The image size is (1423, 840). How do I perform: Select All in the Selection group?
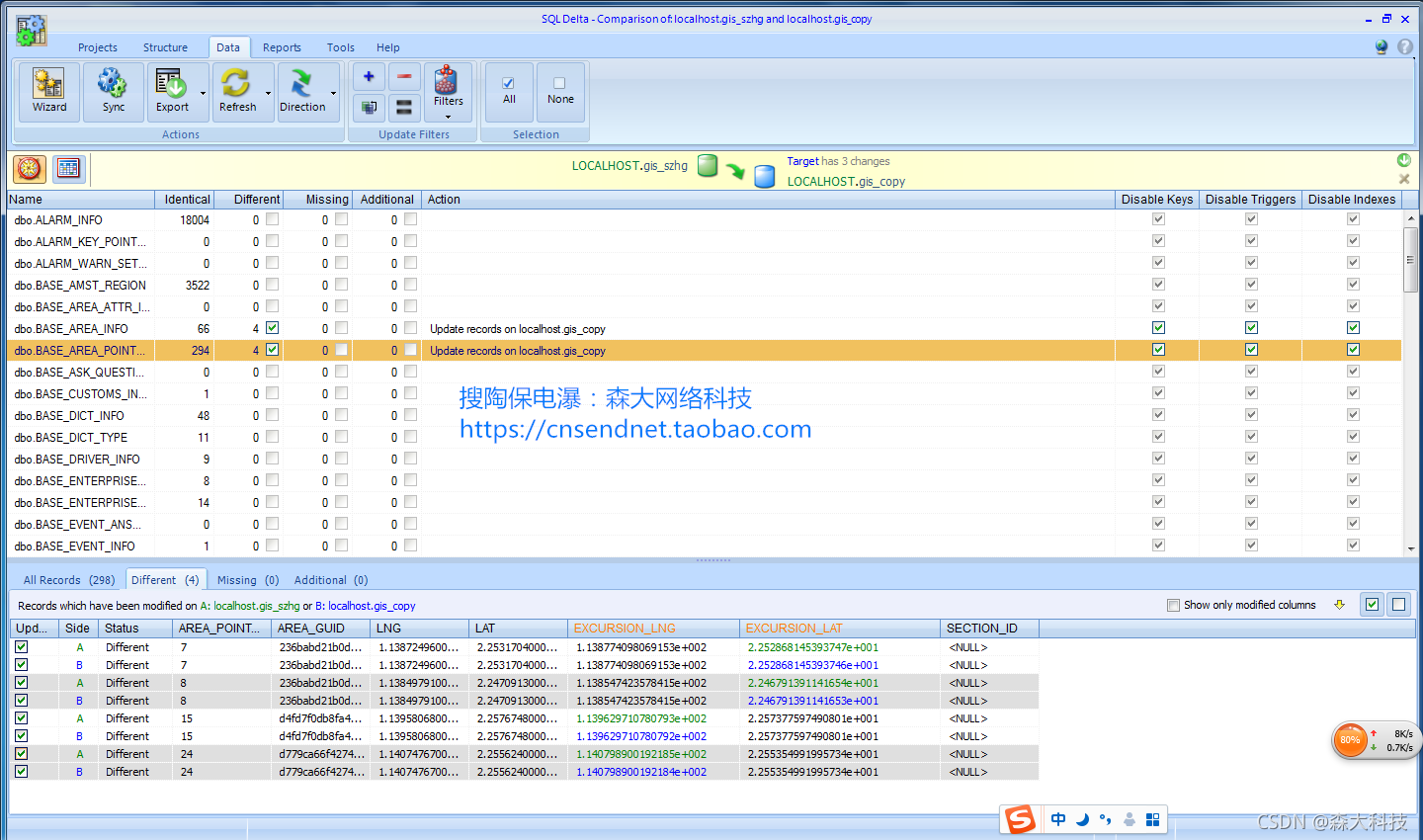pos(509,91)
